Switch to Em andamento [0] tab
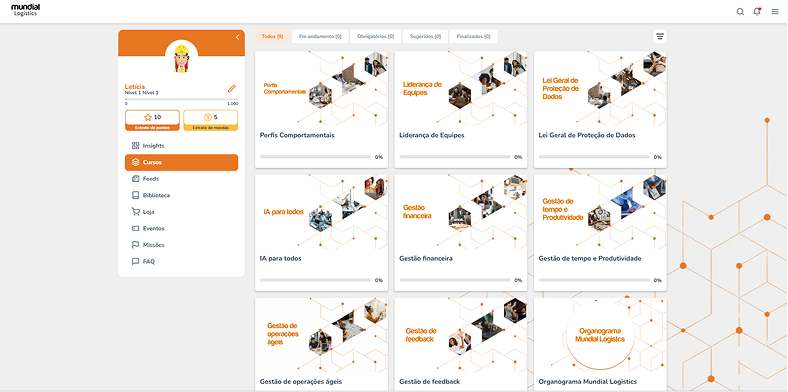 point(320,36)
